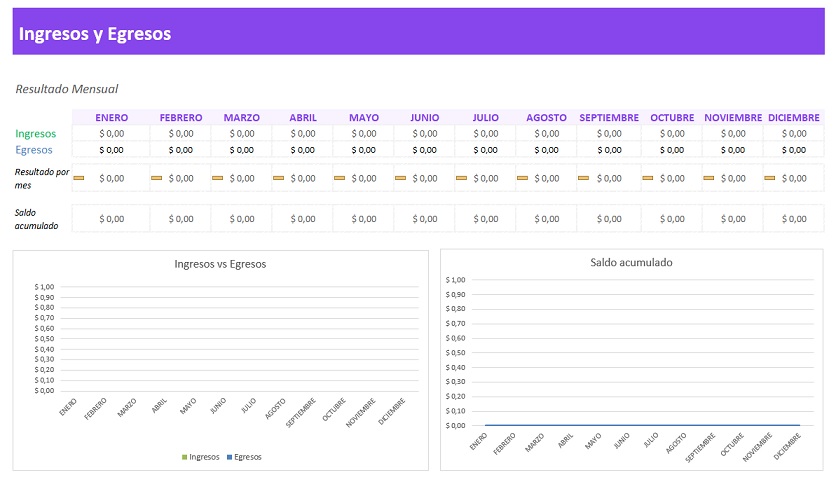Select the AGOSTO column header
The image size is (836, 482).
[x=546, y=117]
